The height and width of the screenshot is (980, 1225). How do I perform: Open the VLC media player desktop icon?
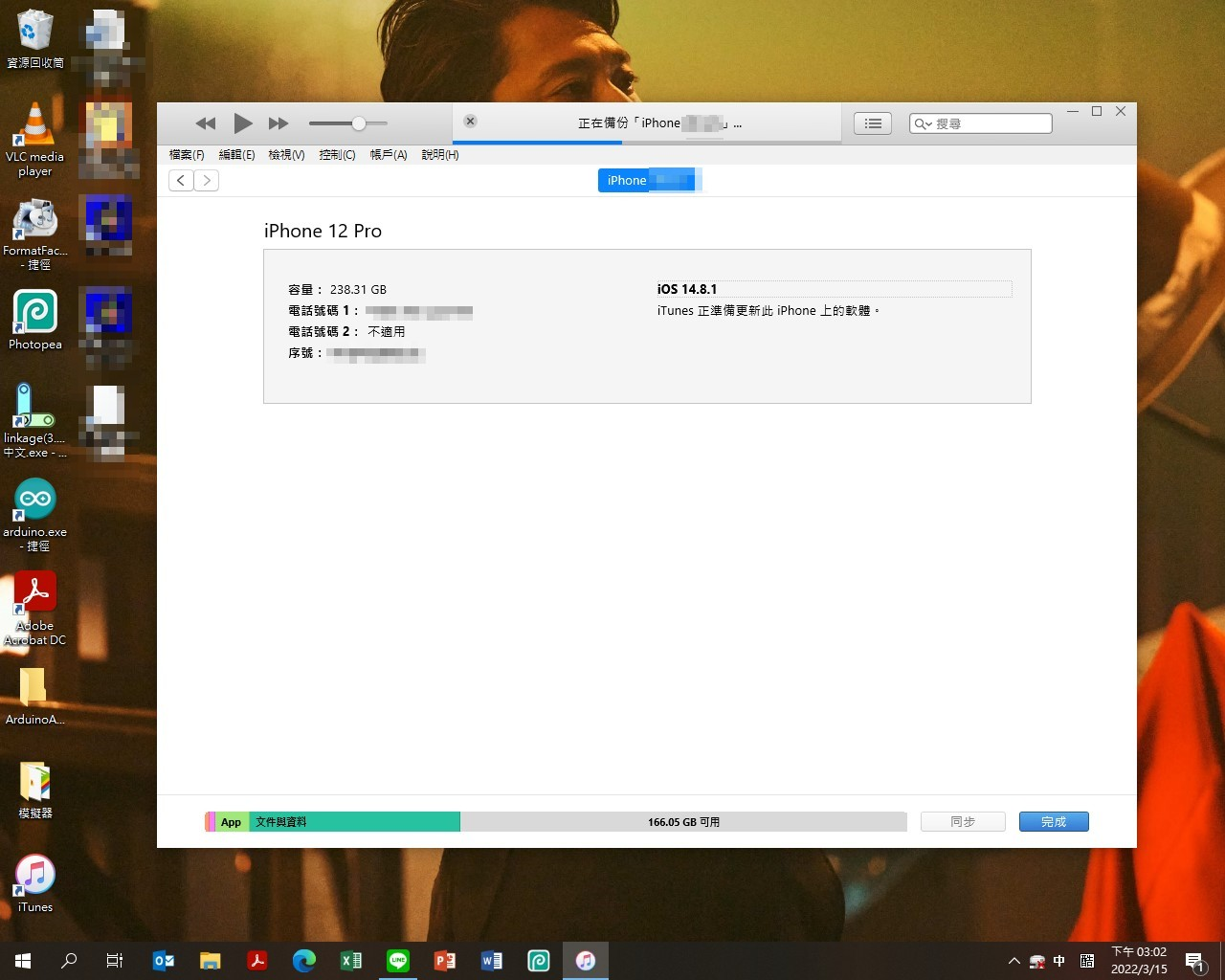tap(35, 140)
